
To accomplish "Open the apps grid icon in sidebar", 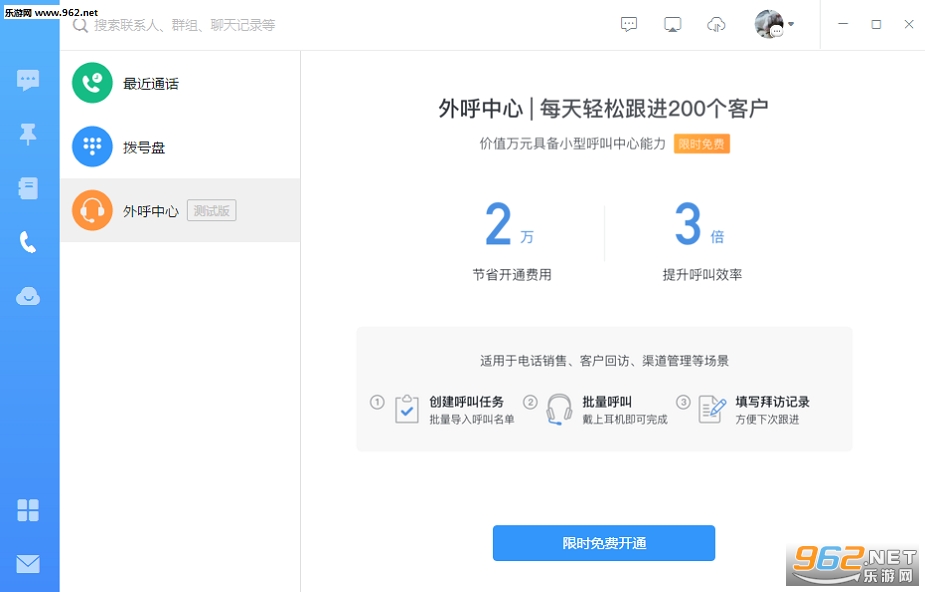I will (28, 510).
